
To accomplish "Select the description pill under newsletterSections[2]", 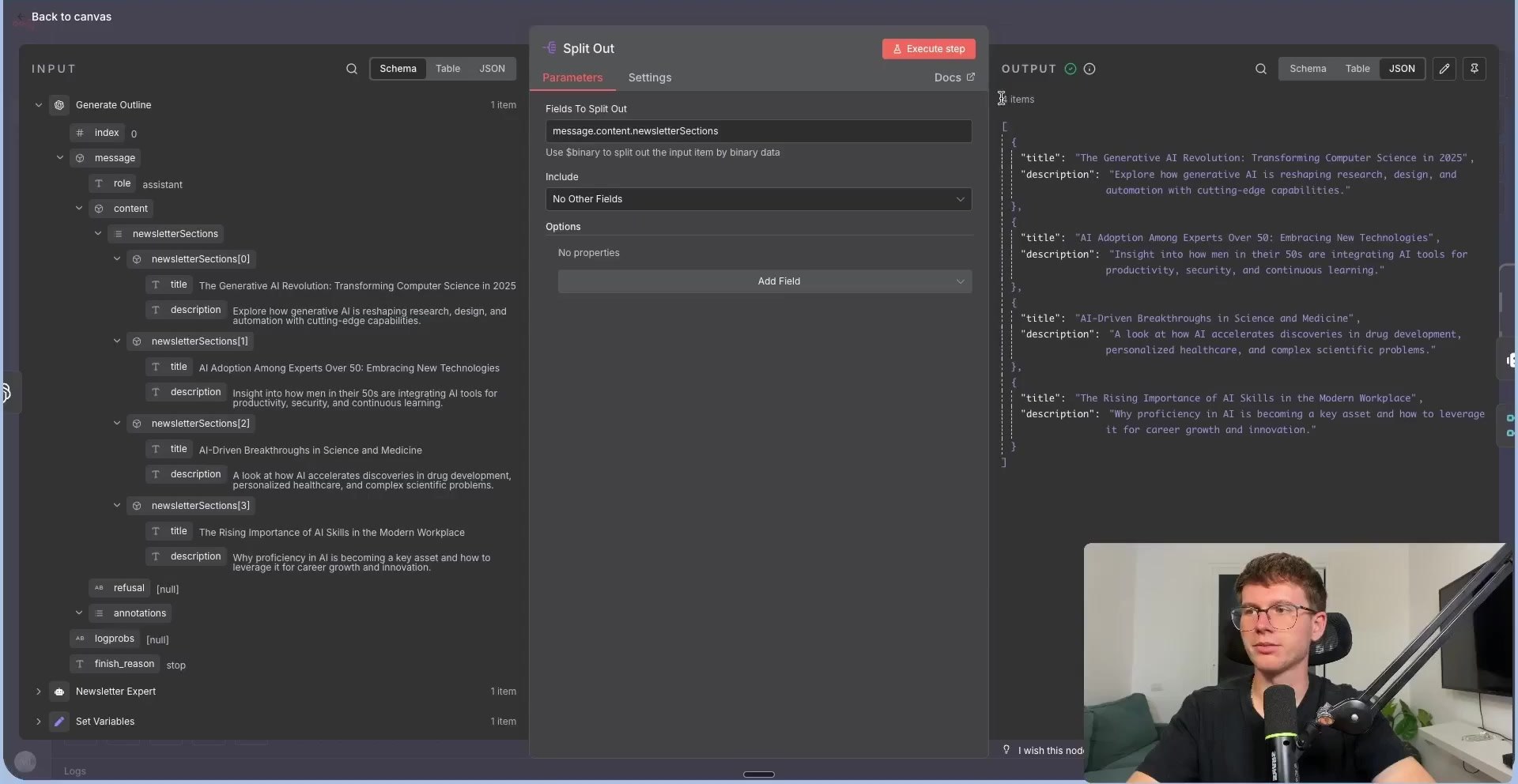I will [186, 474].
